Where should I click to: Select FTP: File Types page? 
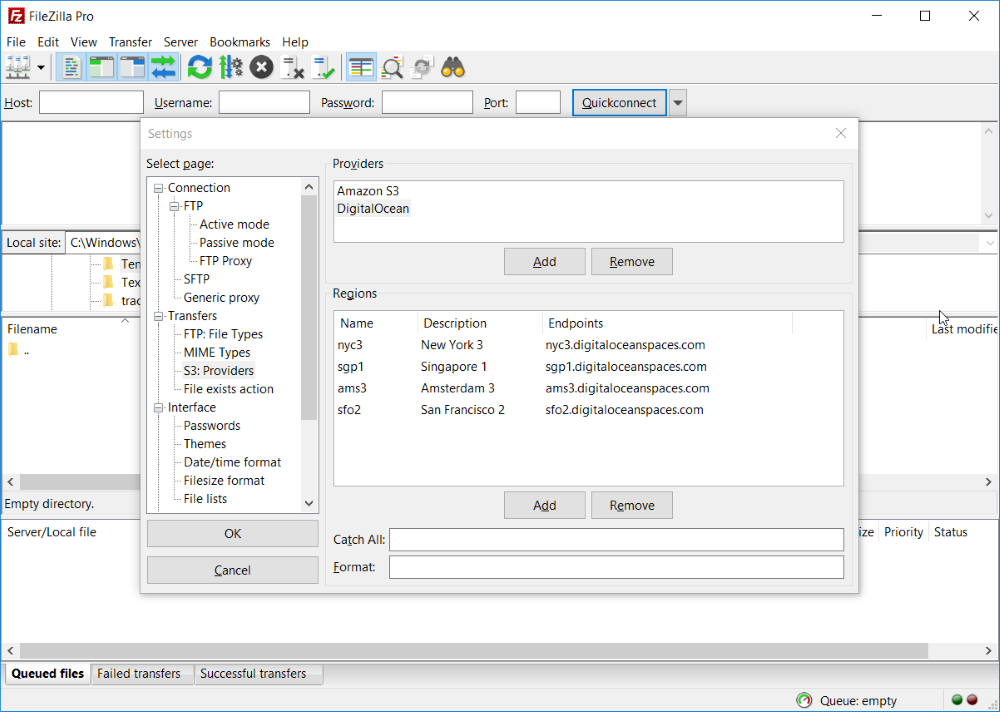tap(223, 334)
